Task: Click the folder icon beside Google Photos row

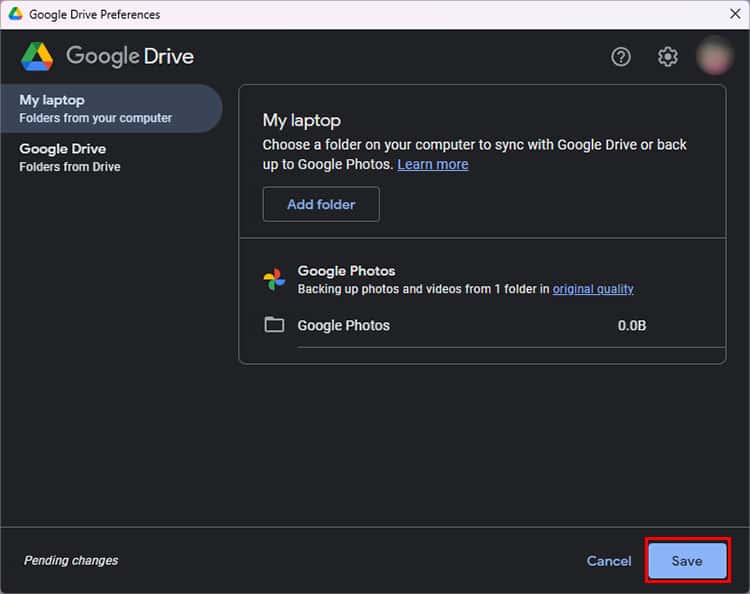Action: click(274, 325)
